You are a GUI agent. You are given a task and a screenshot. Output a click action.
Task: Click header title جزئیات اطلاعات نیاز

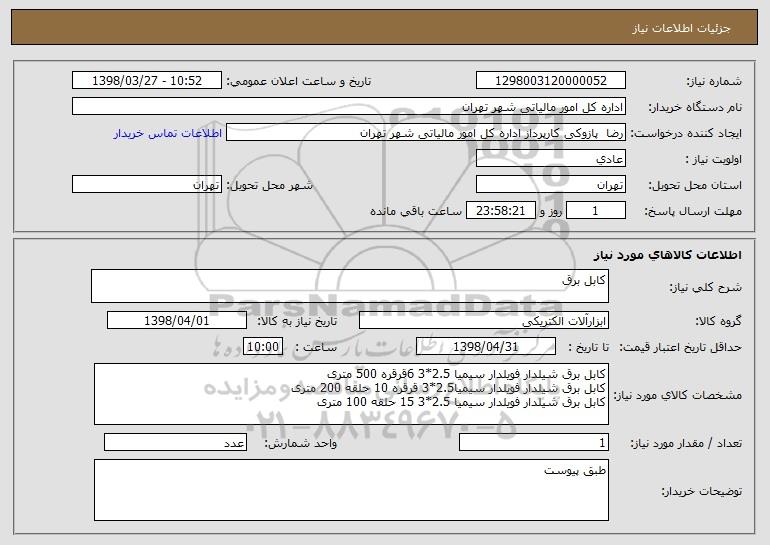click(681, 28)
